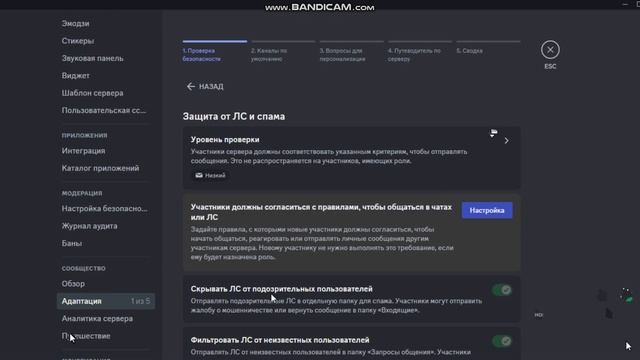
Task: Open Пользовательская сс... sidebar item
Action: [x=104, y=110]
